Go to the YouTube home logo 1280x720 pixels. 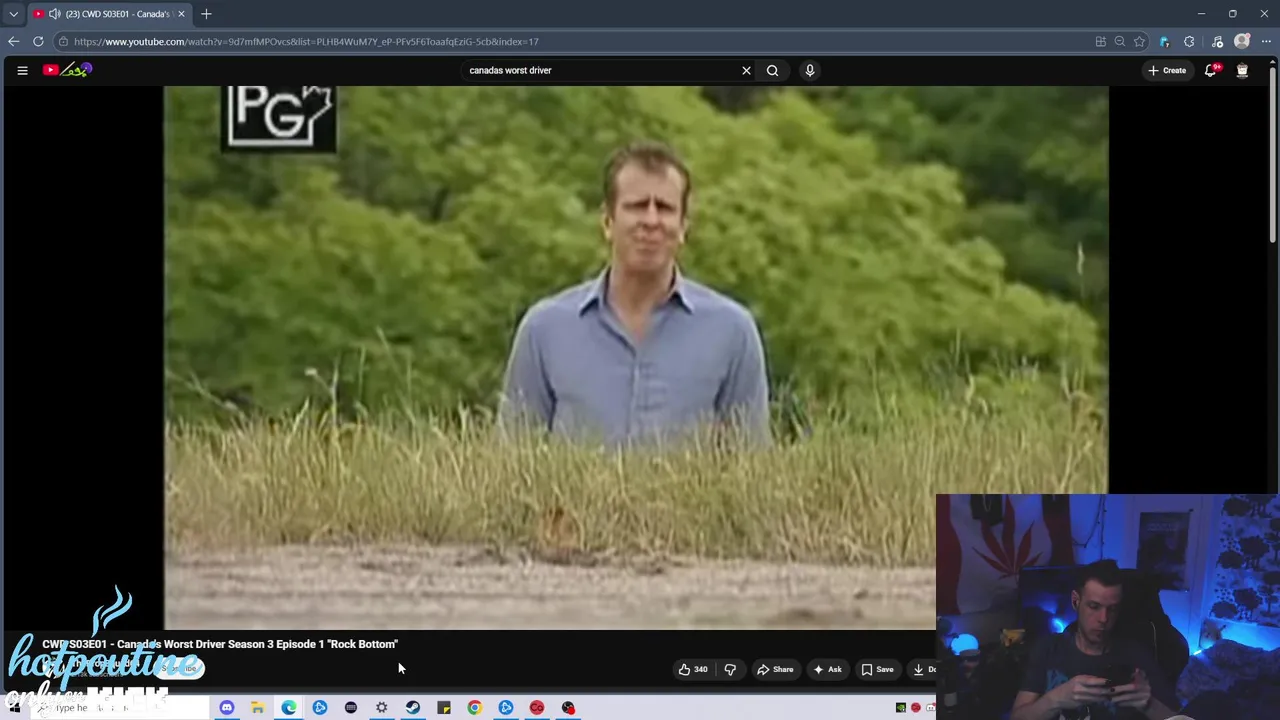[67, 70]
